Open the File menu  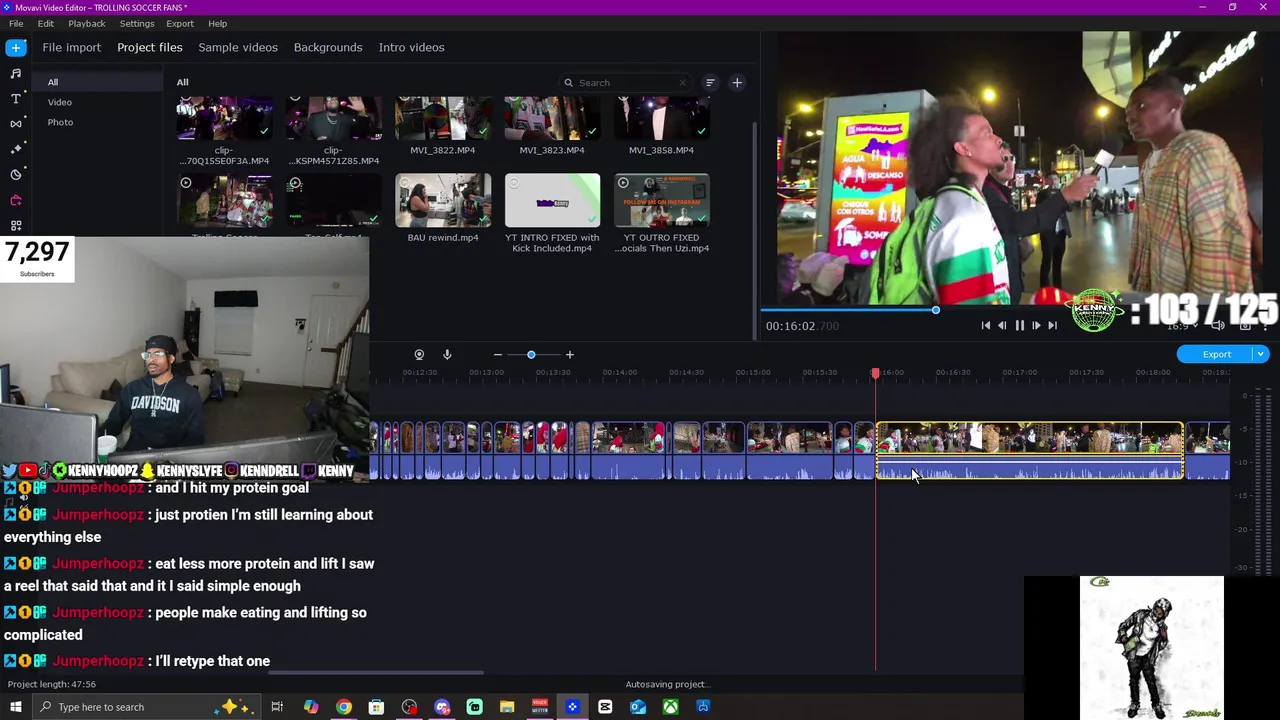[16, 23]
